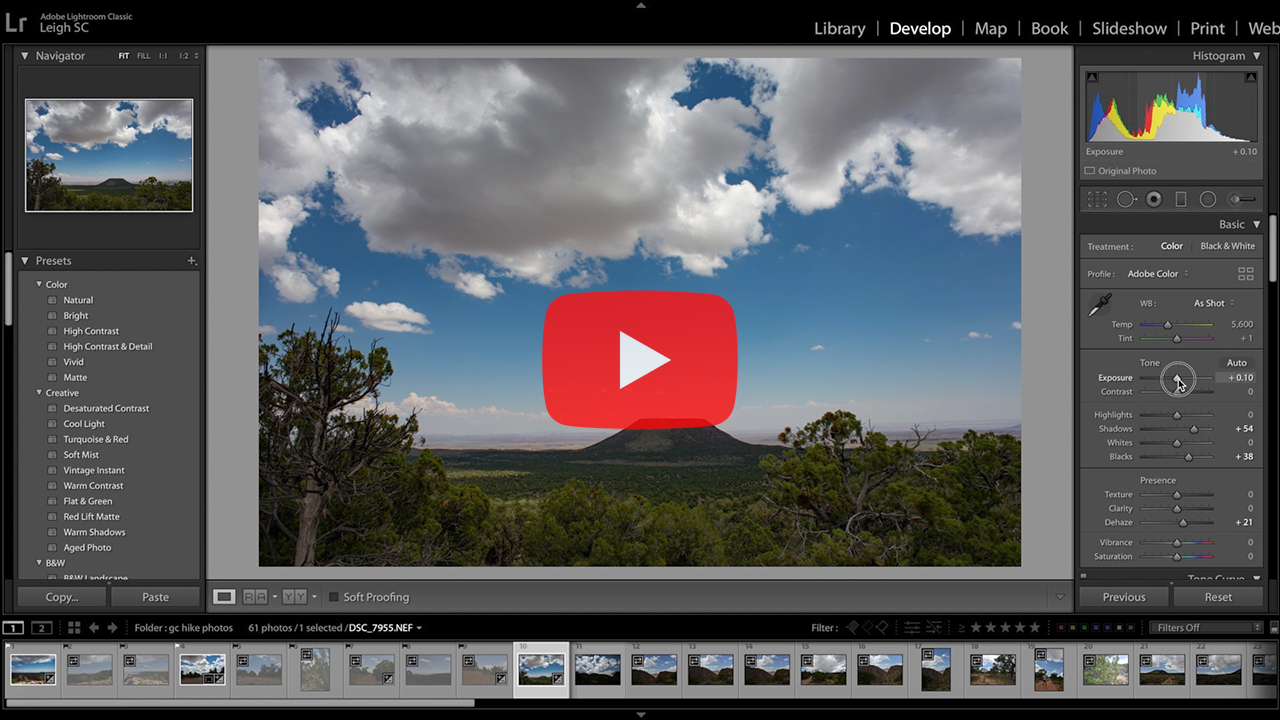Image resolution: width=1280 pixels, height=720 pixels.
Task: Collapse the Color presets group
Action: click(x=40, y=284)
